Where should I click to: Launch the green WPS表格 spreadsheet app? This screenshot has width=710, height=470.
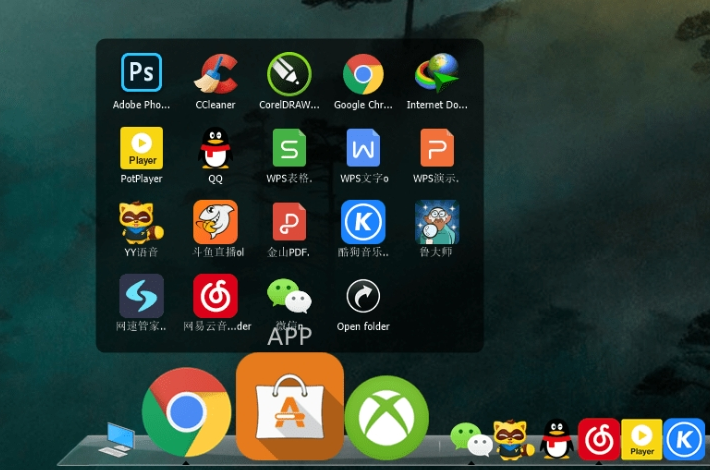[289, 148]
